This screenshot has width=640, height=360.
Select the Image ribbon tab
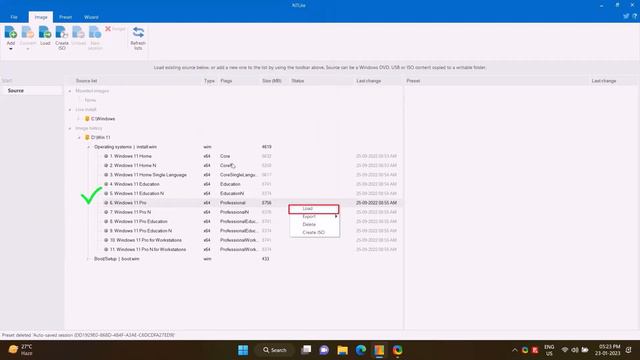[41, 17]
